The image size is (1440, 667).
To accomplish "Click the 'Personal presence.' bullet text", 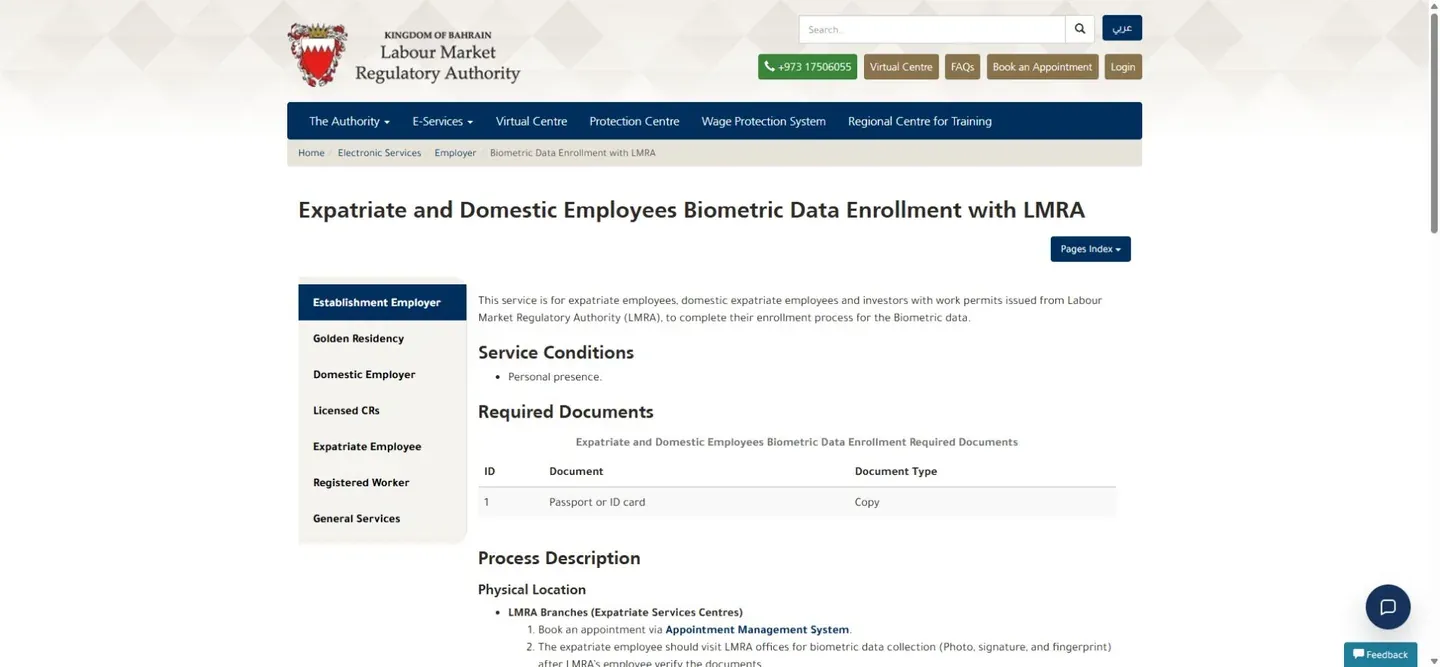I will pos(555,377).
